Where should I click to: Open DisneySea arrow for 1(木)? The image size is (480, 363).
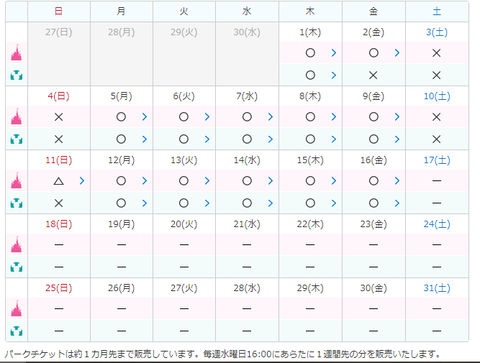pos(334,75)
